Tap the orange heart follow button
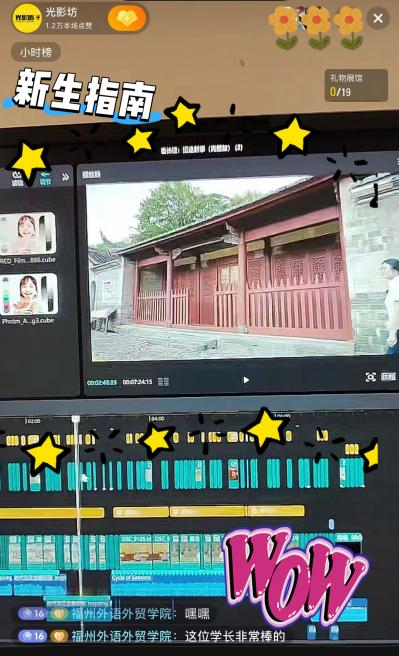Screen dimensions: 399x656 click(127, 18)
